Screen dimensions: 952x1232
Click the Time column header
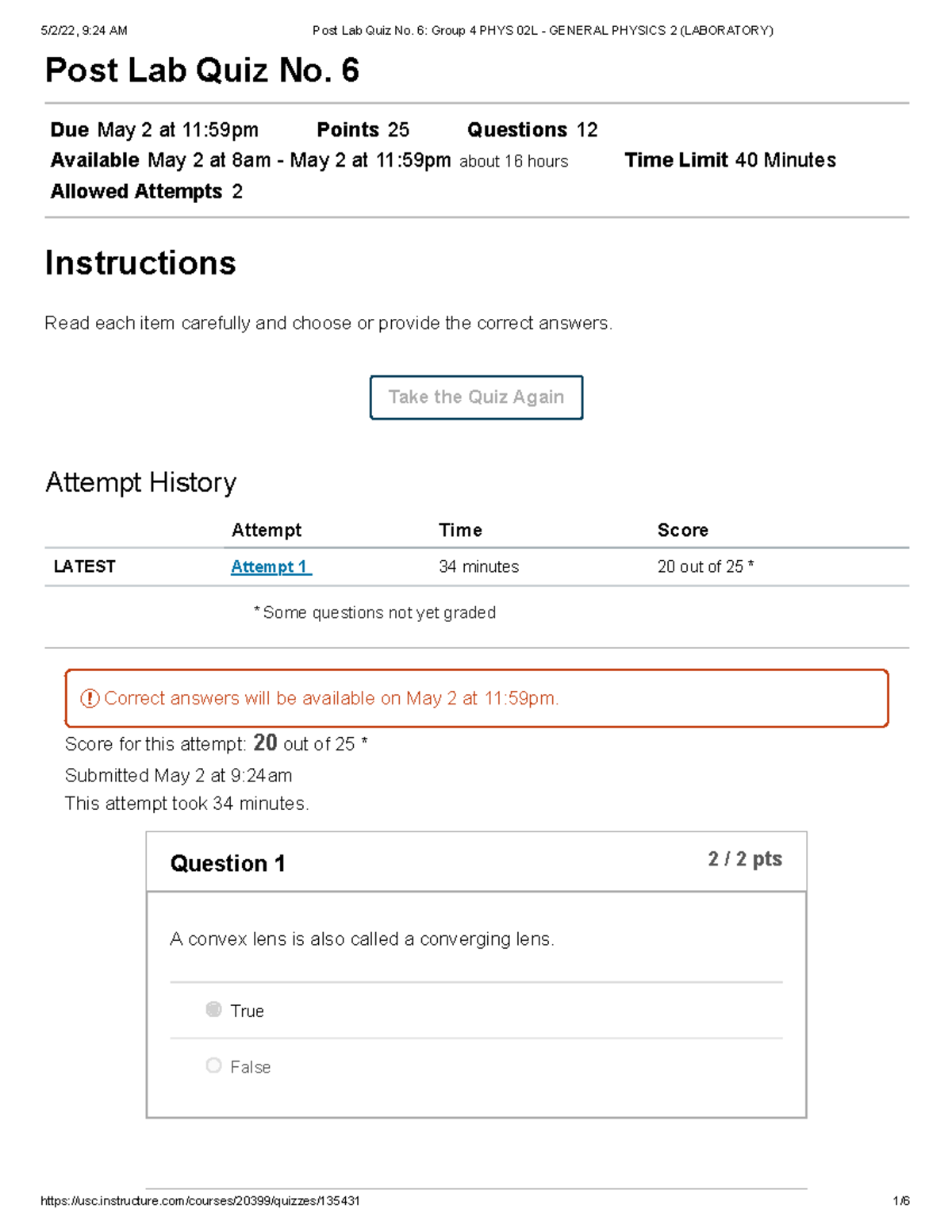pyautogui.click(x=461, y=529)
